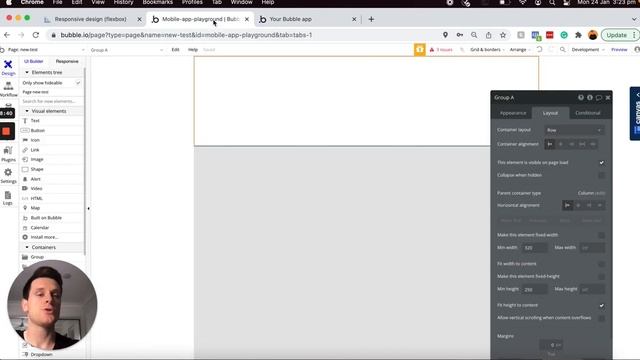Open the Grid & borders dropdown
The width and height of the screenshot is (640, 360).
[x=487, y=50]
